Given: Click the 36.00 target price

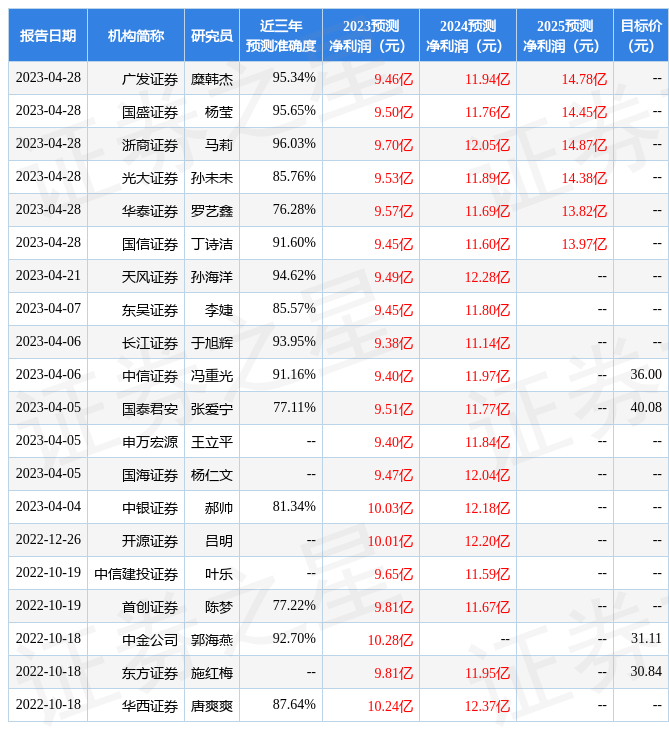Looking at the screenshot, I should click(646, 374).
